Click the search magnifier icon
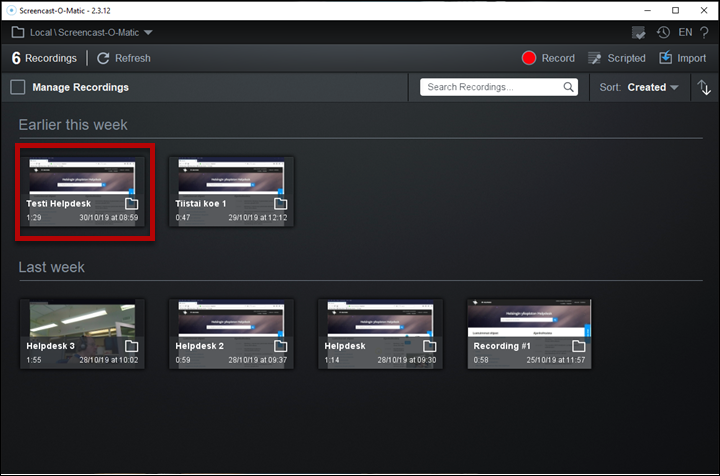This screenshot has height=476, width=720. tap(568, 87)
